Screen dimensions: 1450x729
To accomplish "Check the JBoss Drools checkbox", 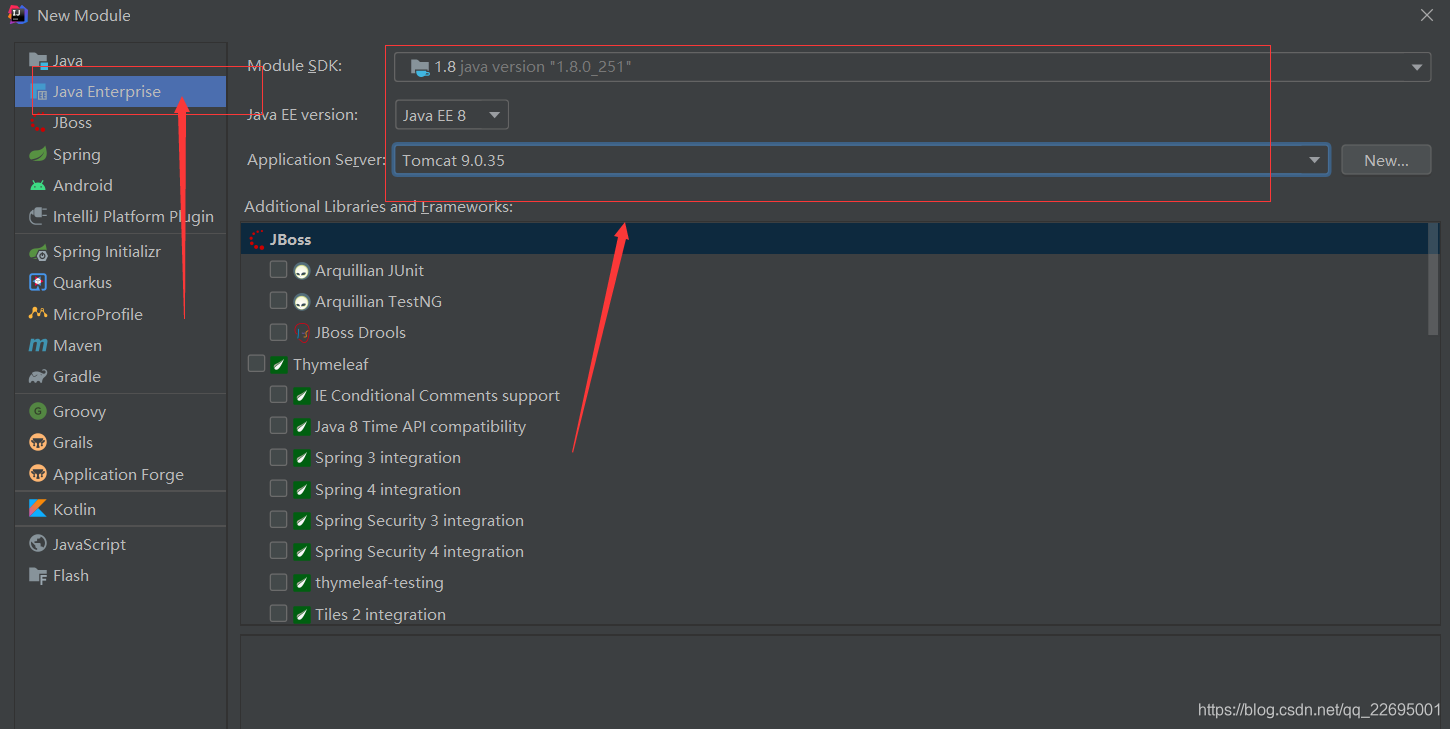I will tap(279, 332).
